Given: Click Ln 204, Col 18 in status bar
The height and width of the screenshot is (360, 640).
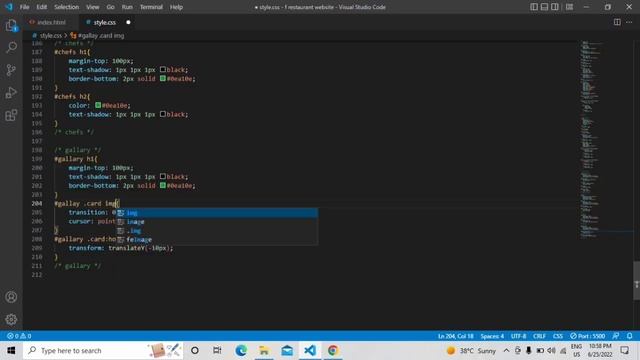Looking at the screenshot, I should [456, 336].
